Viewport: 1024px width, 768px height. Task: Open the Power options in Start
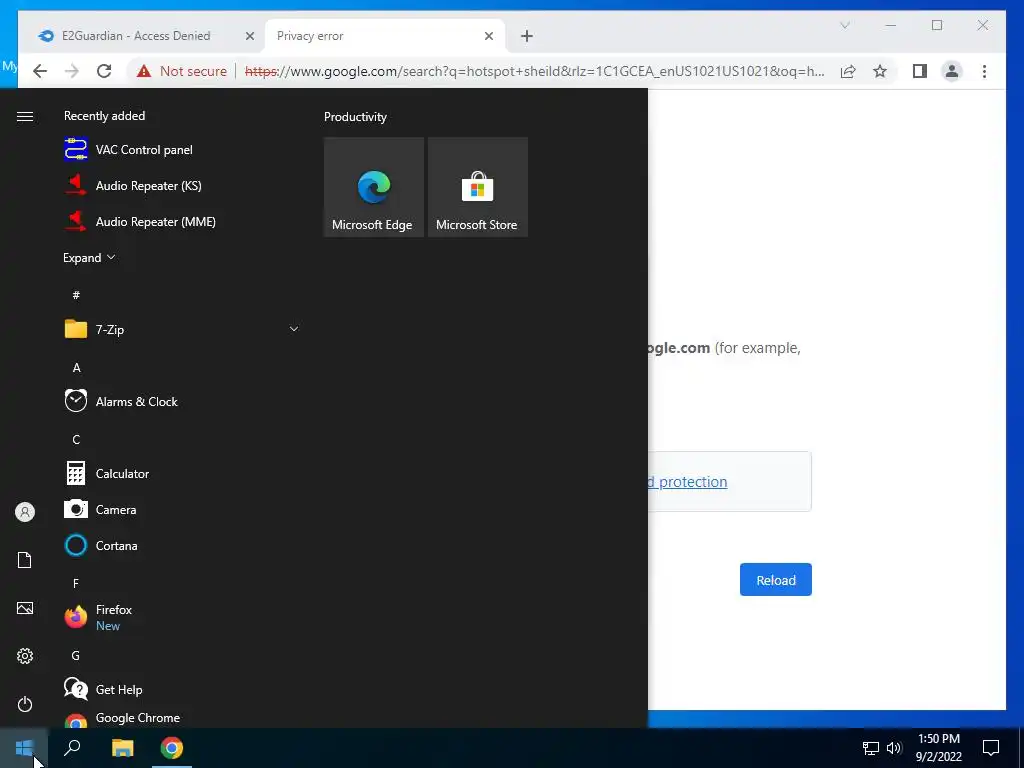(25, 704)
